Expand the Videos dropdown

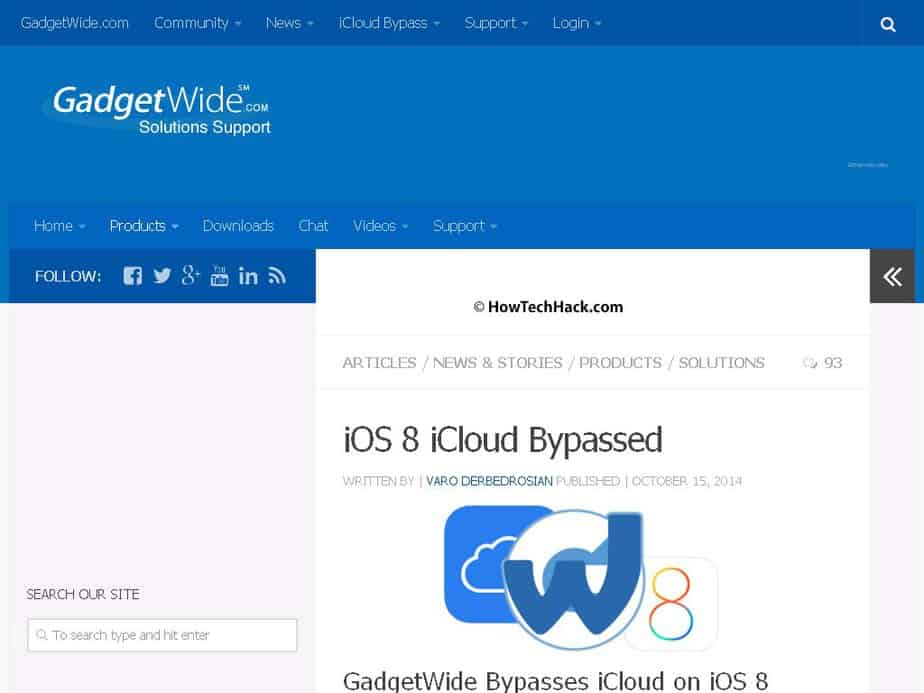tap(381, 226)
